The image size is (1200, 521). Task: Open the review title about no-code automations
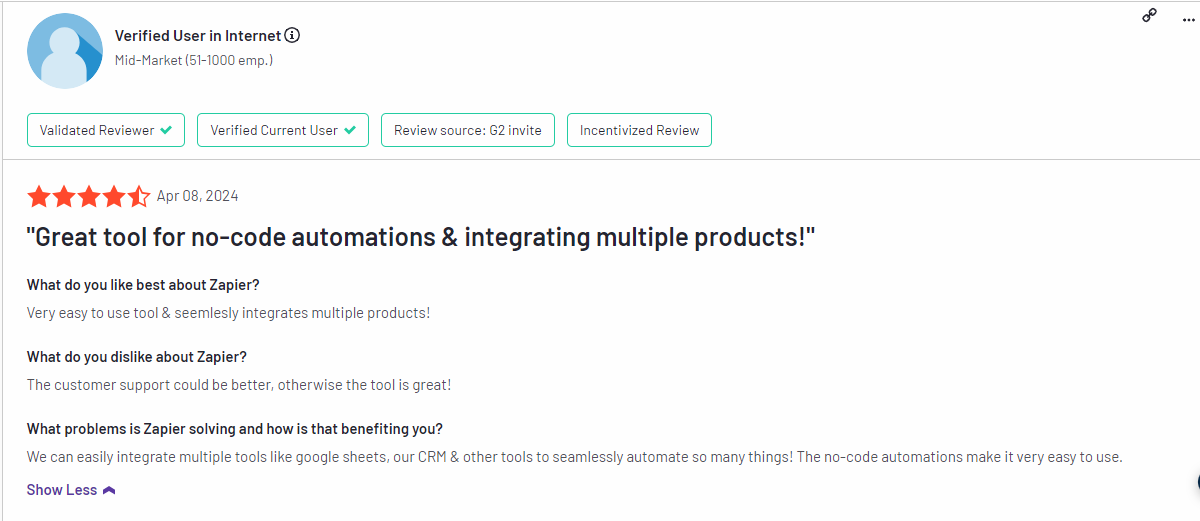[421, 238]
